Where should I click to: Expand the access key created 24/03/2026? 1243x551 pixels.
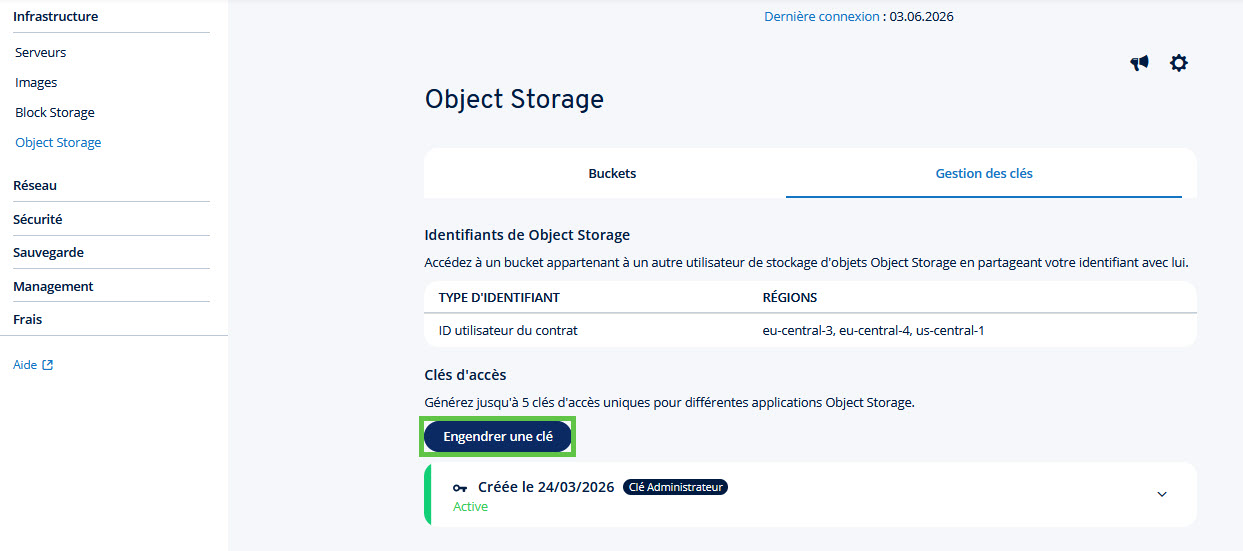tap(1162, 494)
